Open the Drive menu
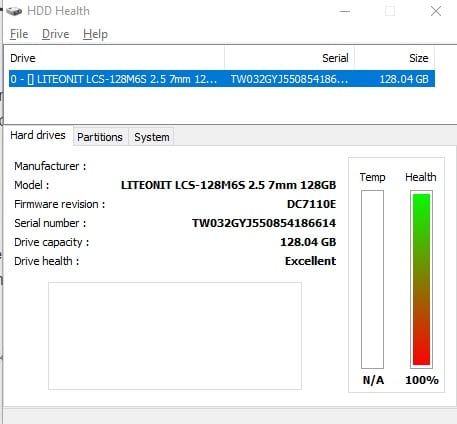This screenshot has width=457, height=424. click(x=56, y=34)
